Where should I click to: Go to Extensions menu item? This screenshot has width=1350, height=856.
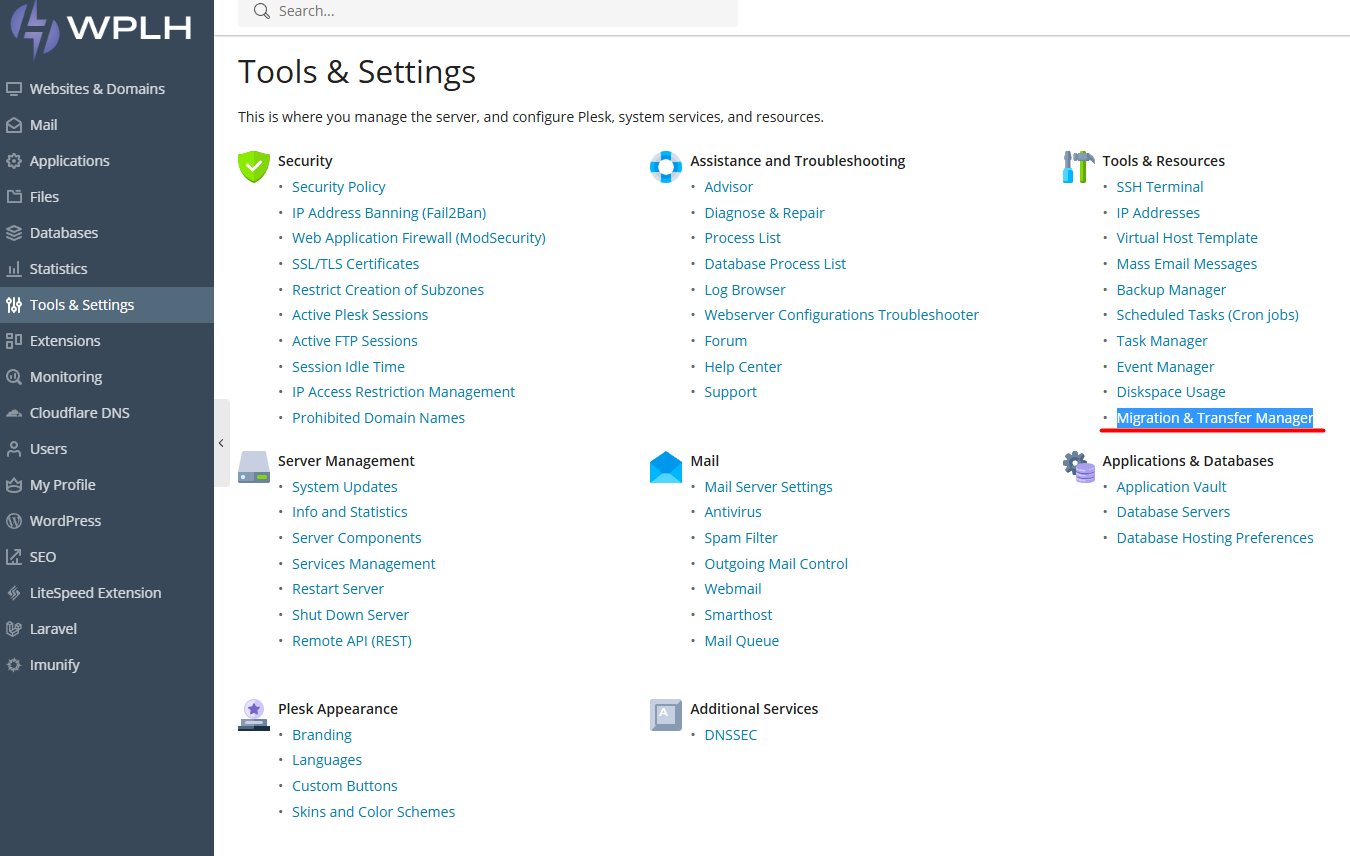point(107,341)
